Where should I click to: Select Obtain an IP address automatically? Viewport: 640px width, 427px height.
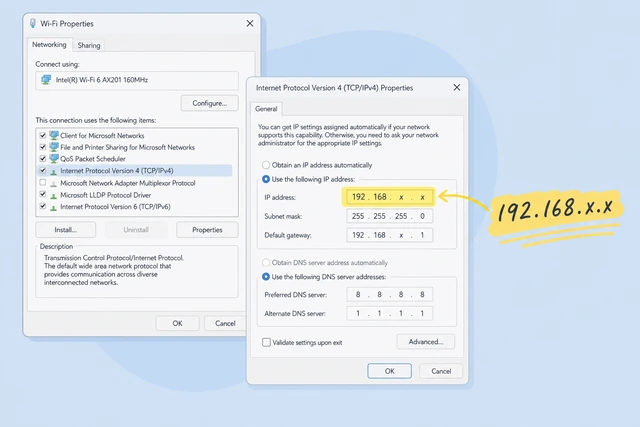266,165
